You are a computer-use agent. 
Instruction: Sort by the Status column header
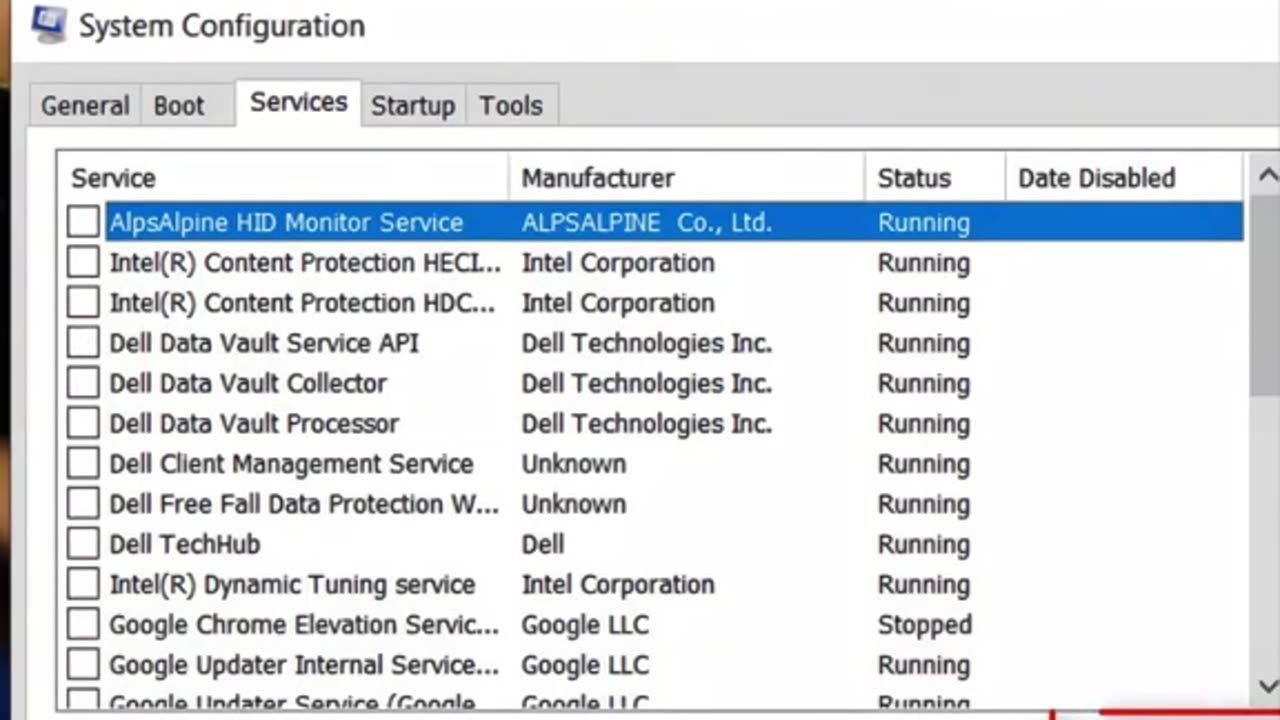[x=935, y=178]
